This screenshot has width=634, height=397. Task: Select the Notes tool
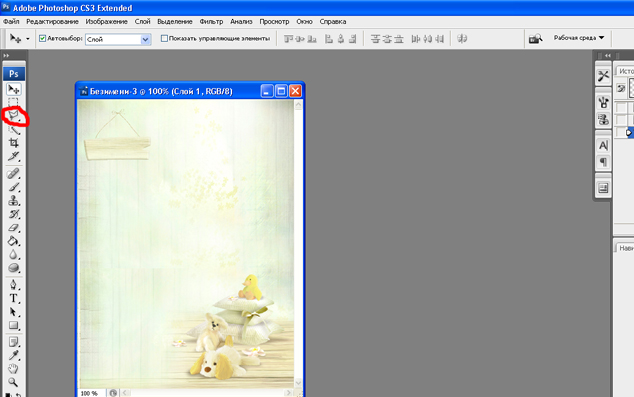click(x=14, y=342)
